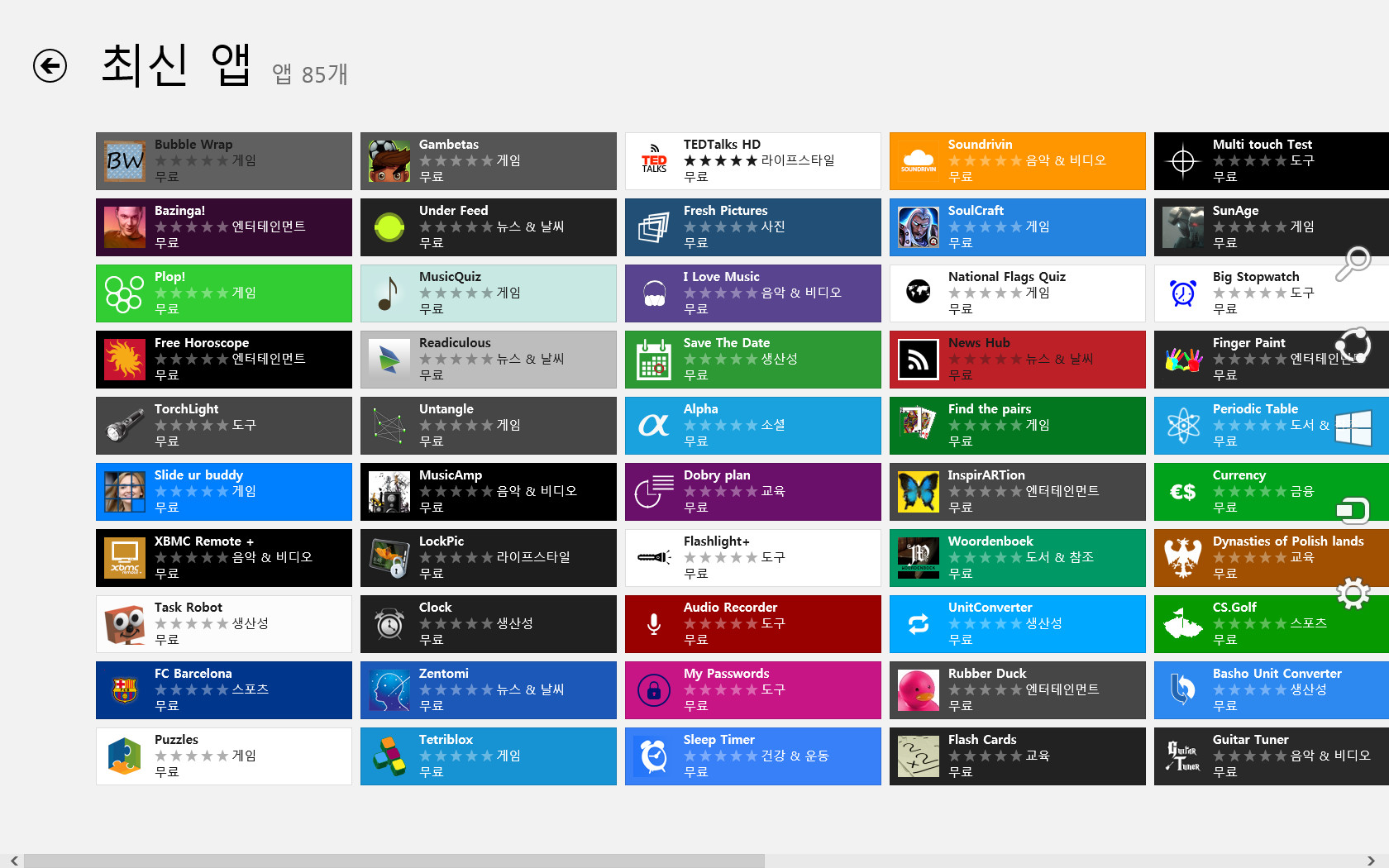
Task: Click the Windows Start charm logo
Action: tap(1353, 429)
